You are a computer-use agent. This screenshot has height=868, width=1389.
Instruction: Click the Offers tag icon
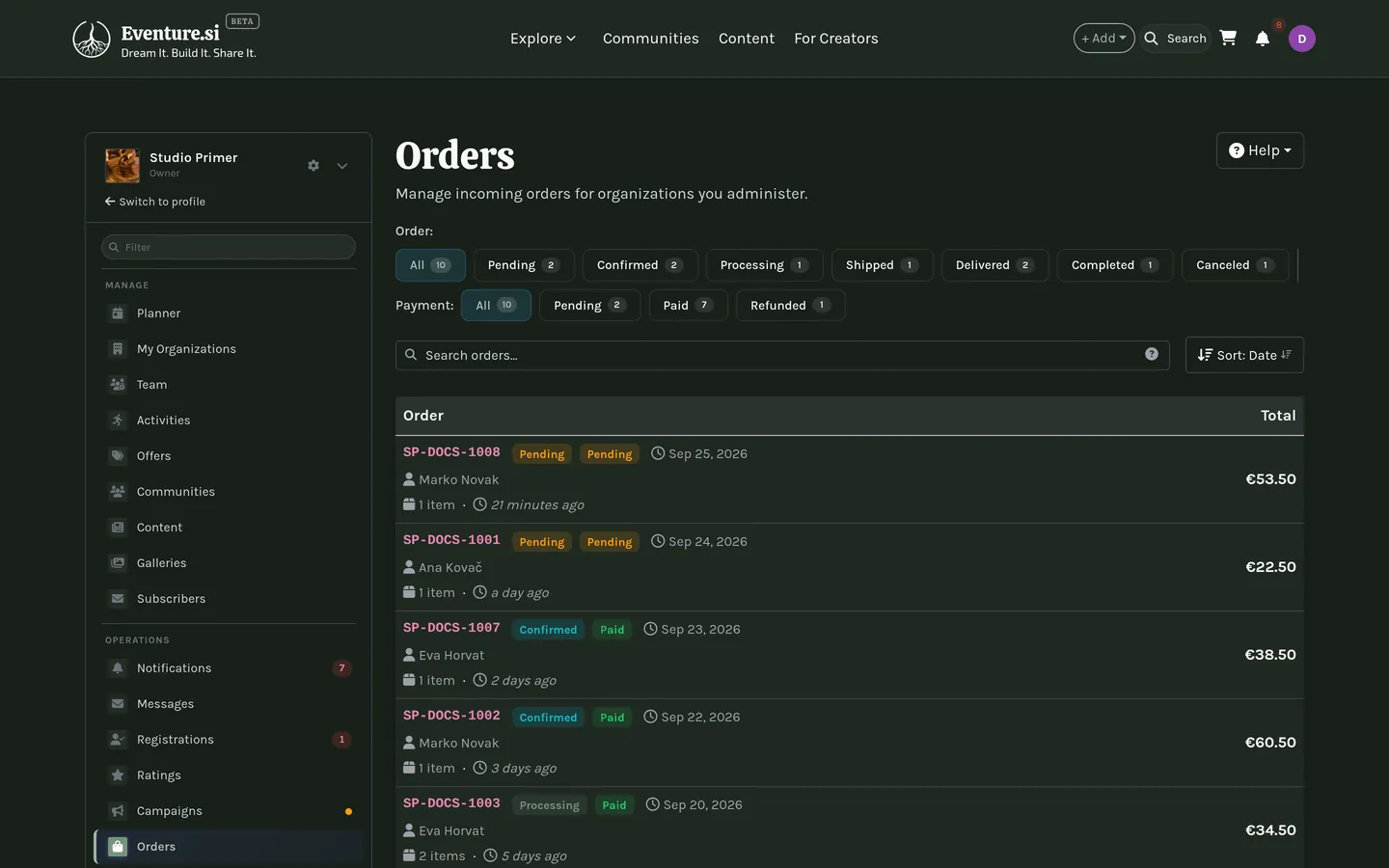click(x=118, y=456)
